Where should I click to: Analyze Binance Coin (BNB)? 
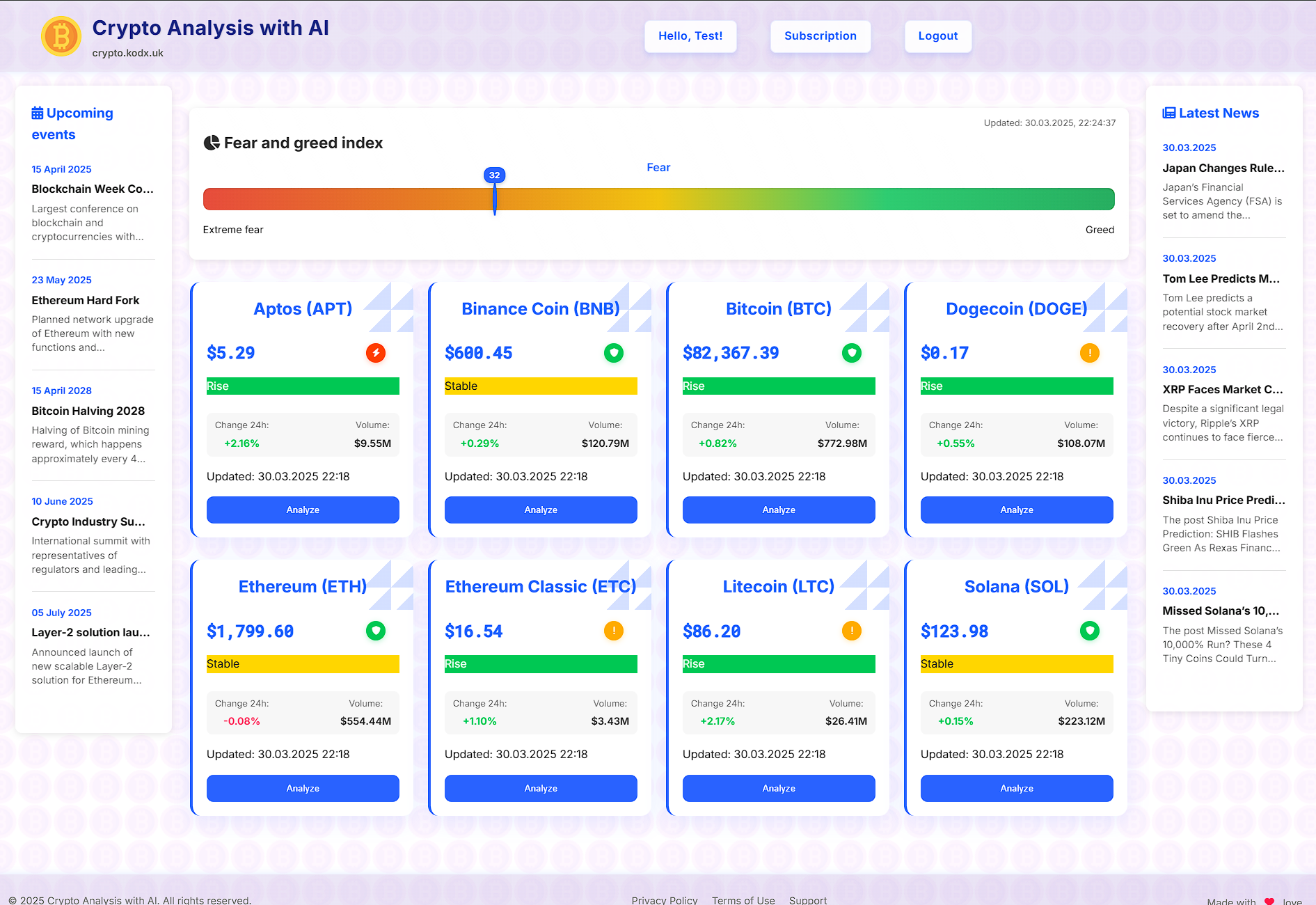pos(541,510)
